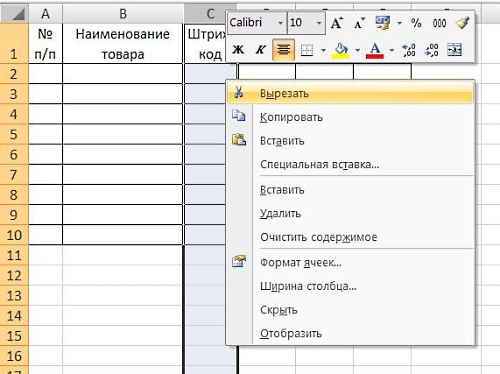This screenshot has height=374, width=500.
Task: Open the Calibri font name dropdown
Action: click(x=280, y=23)
